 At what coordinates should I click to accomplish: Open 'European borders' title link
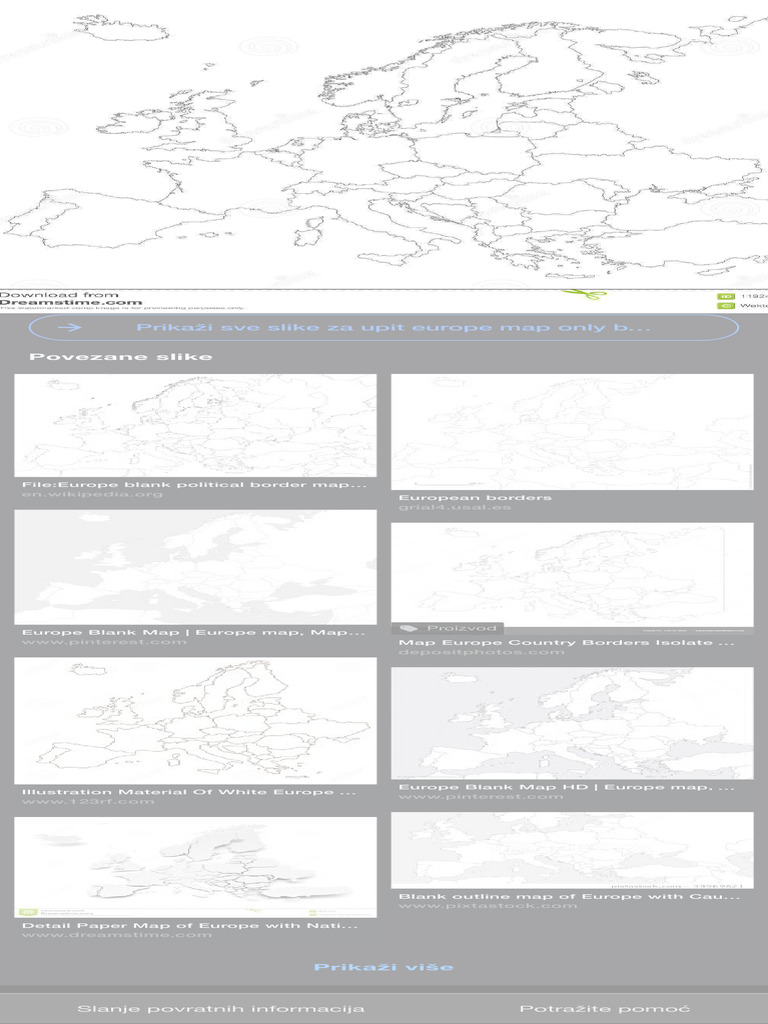point(475,498)
